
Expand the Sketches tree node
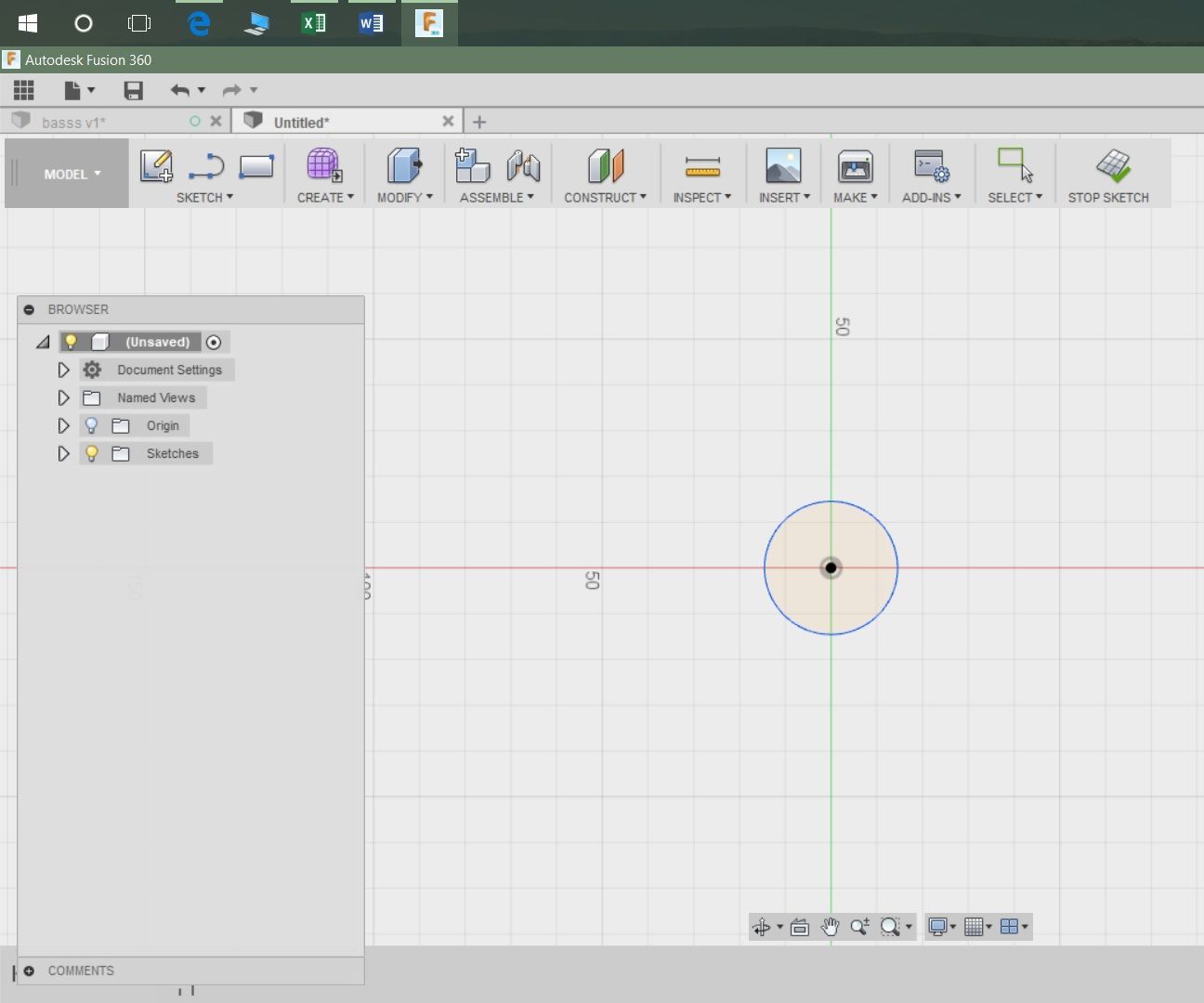[63, 453]
